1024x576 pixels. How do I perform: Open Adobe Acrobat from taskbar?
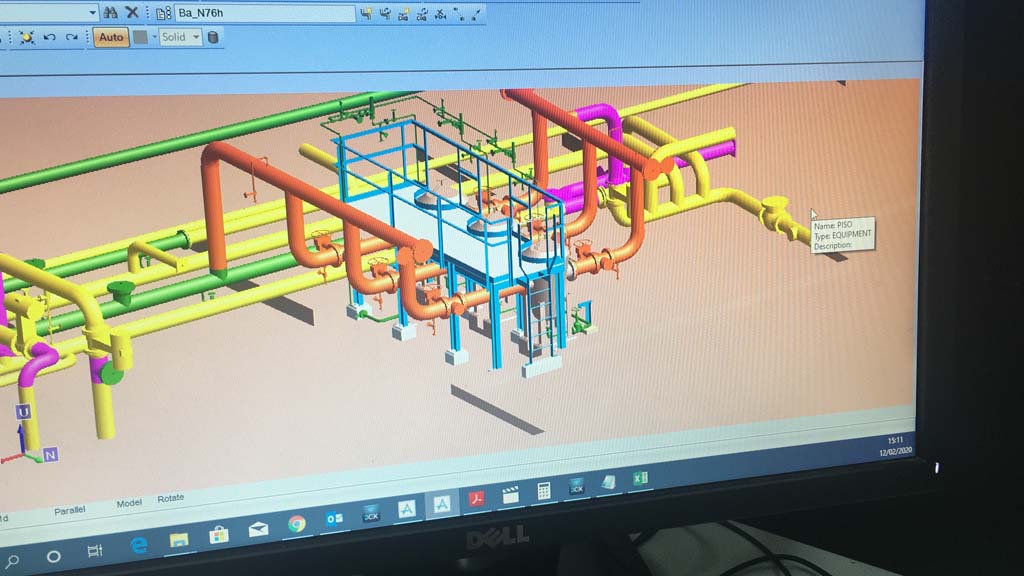(x=476, y=500)
